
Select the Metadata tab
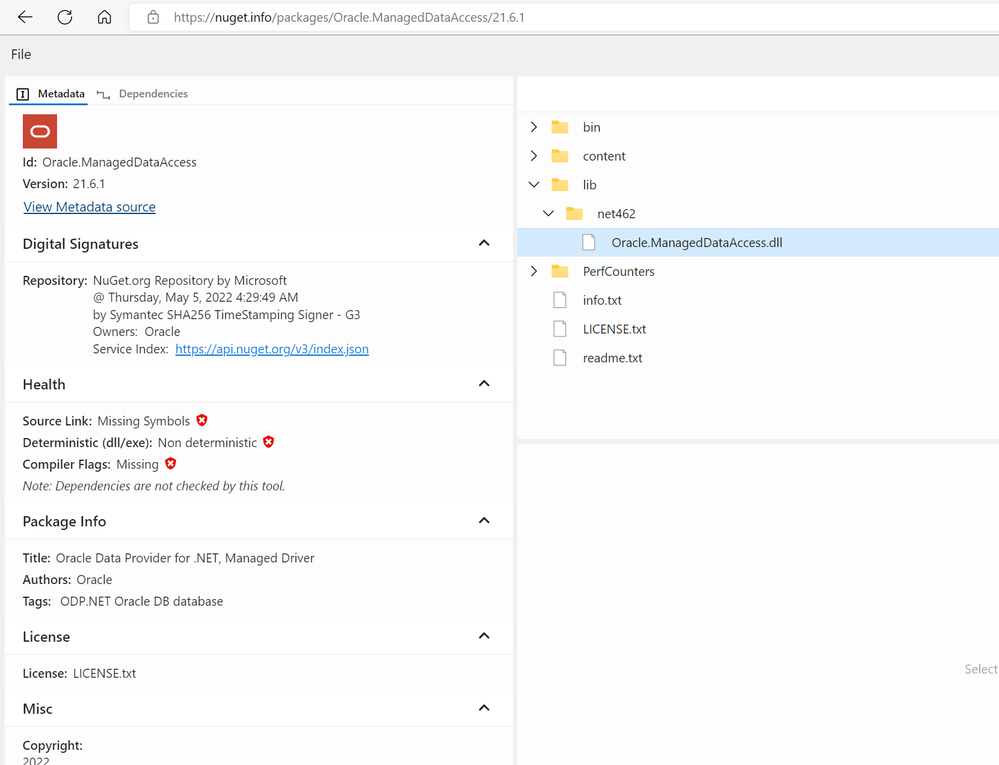click(60, 94)
